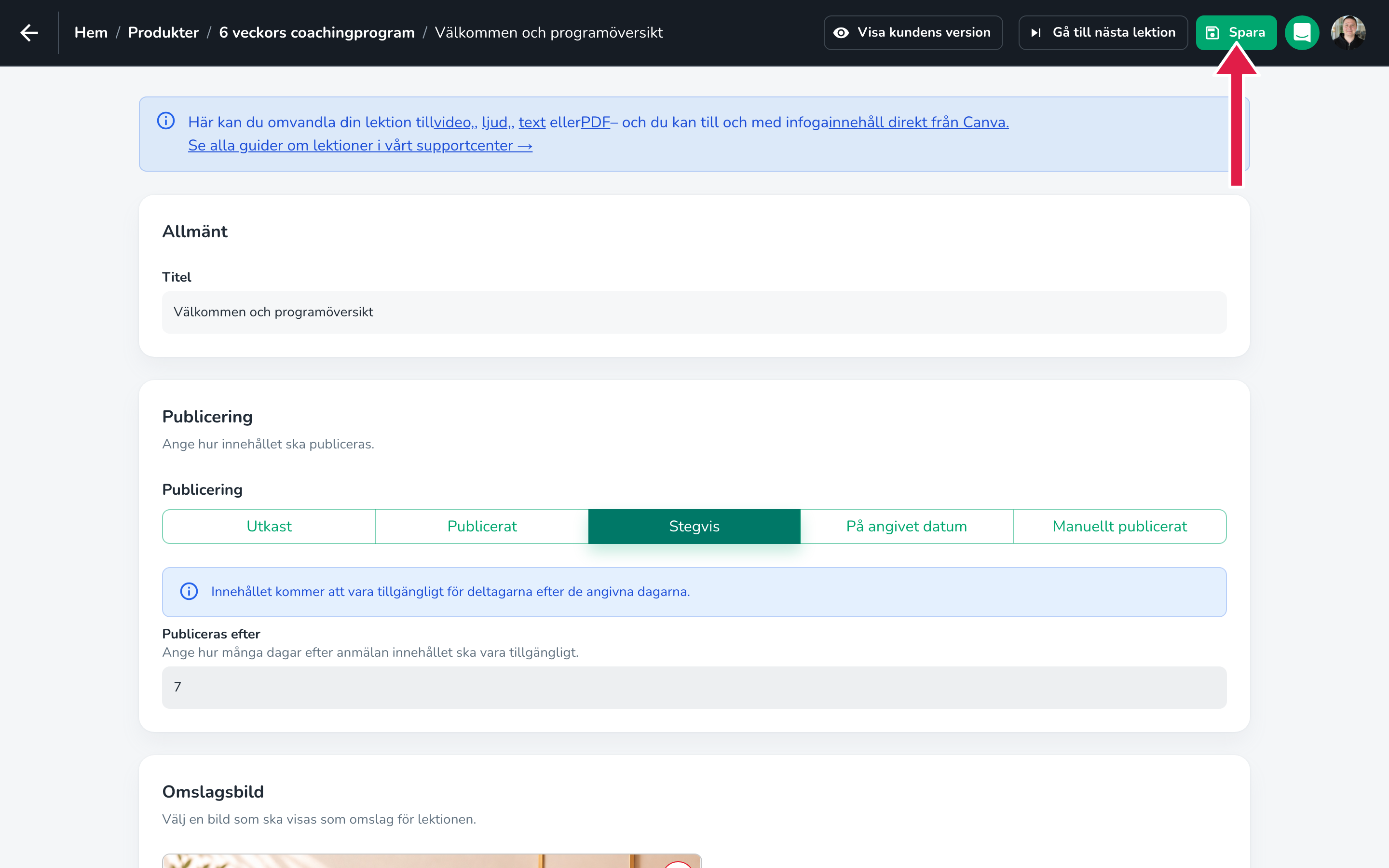Click the info icon in top banner
This screenshot has width=1389, height=868.
[166, 121]
